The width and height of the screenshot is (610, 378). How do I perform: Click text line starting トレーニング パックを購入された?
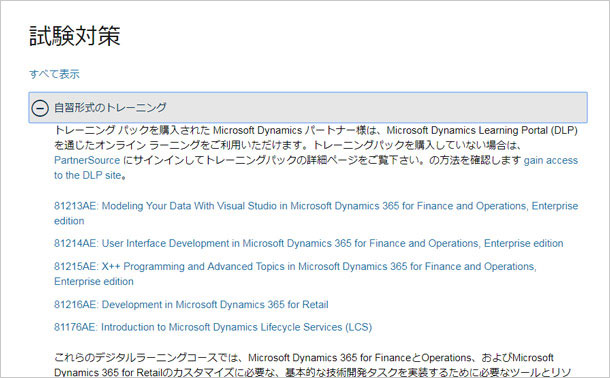coord(316,130)
